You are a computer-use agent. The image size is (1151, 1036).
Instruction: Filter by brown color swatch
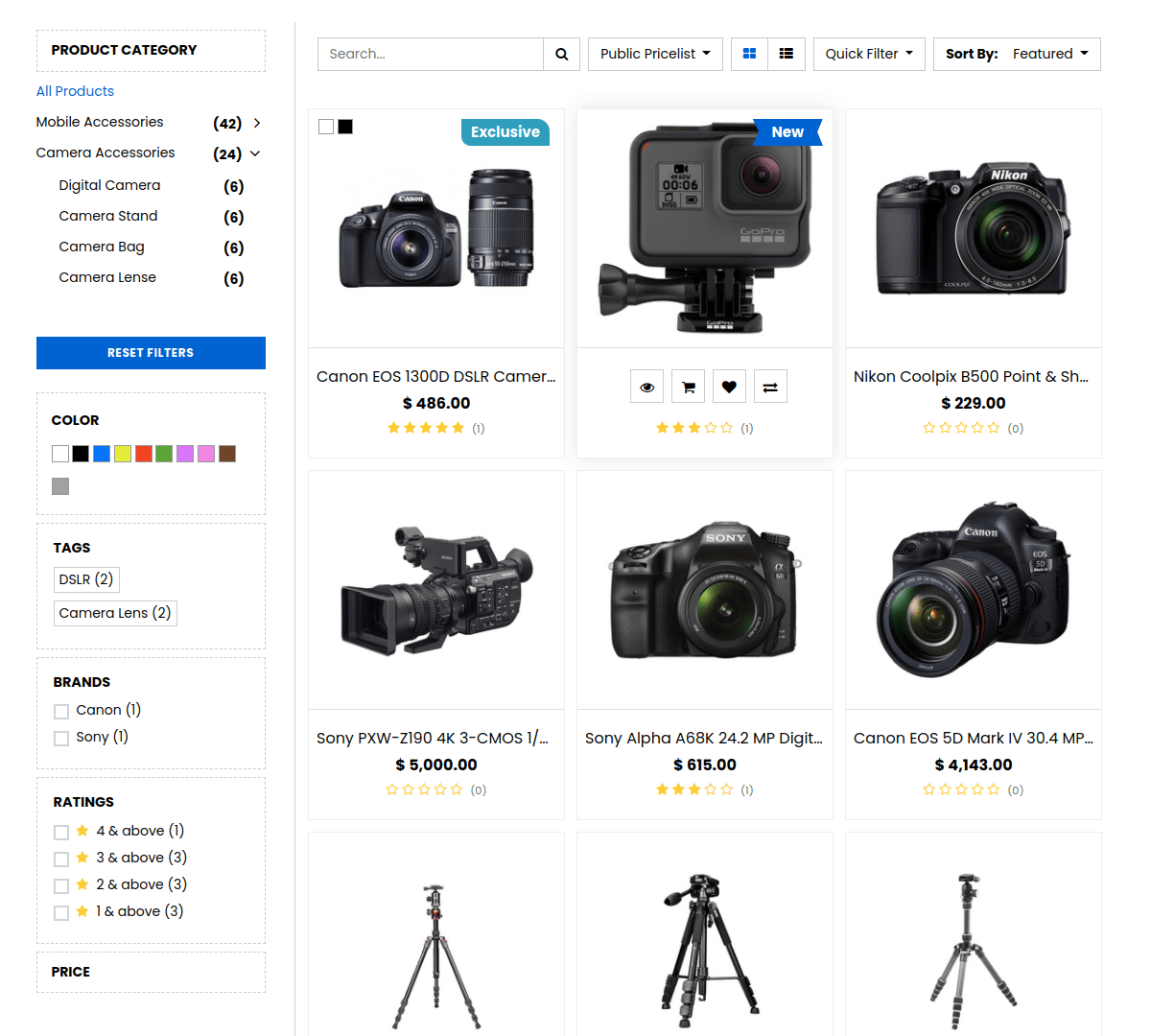(227, 454)
